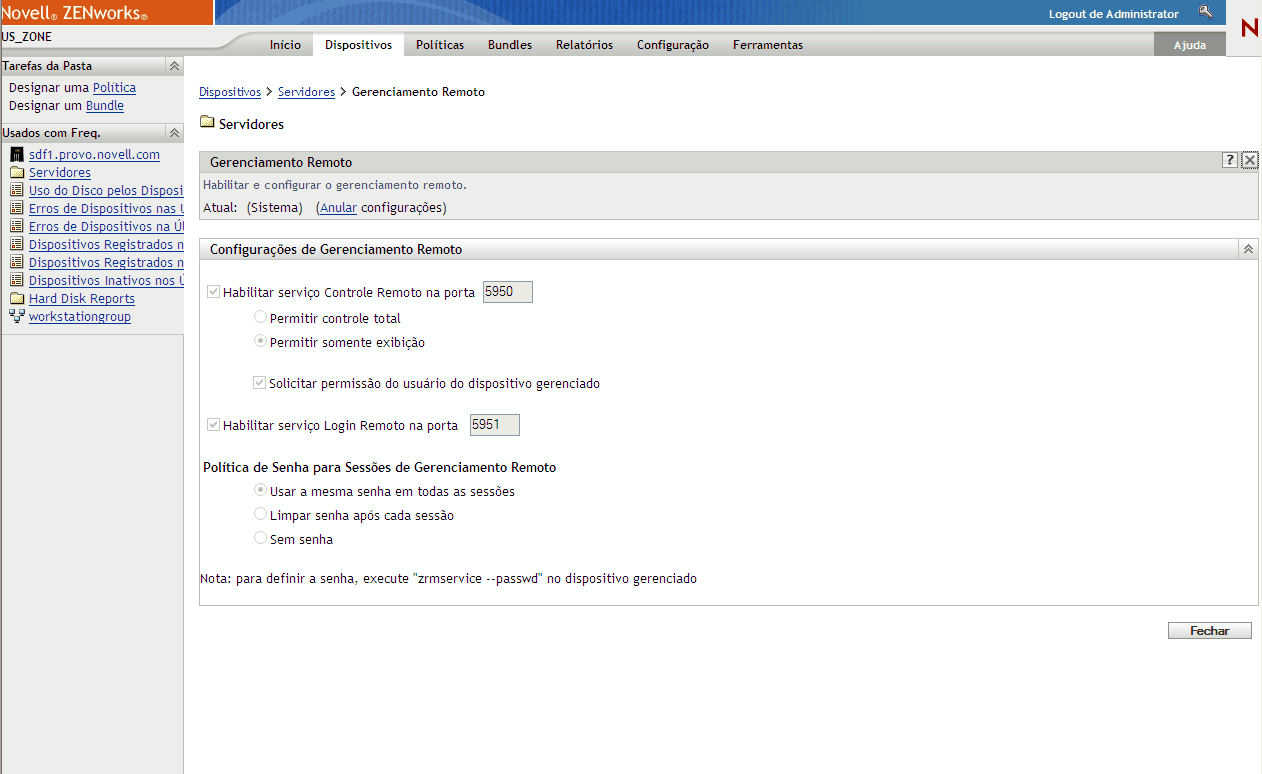Open help question-mark icon in Gerenciamento Remoto

(1230, 161)
